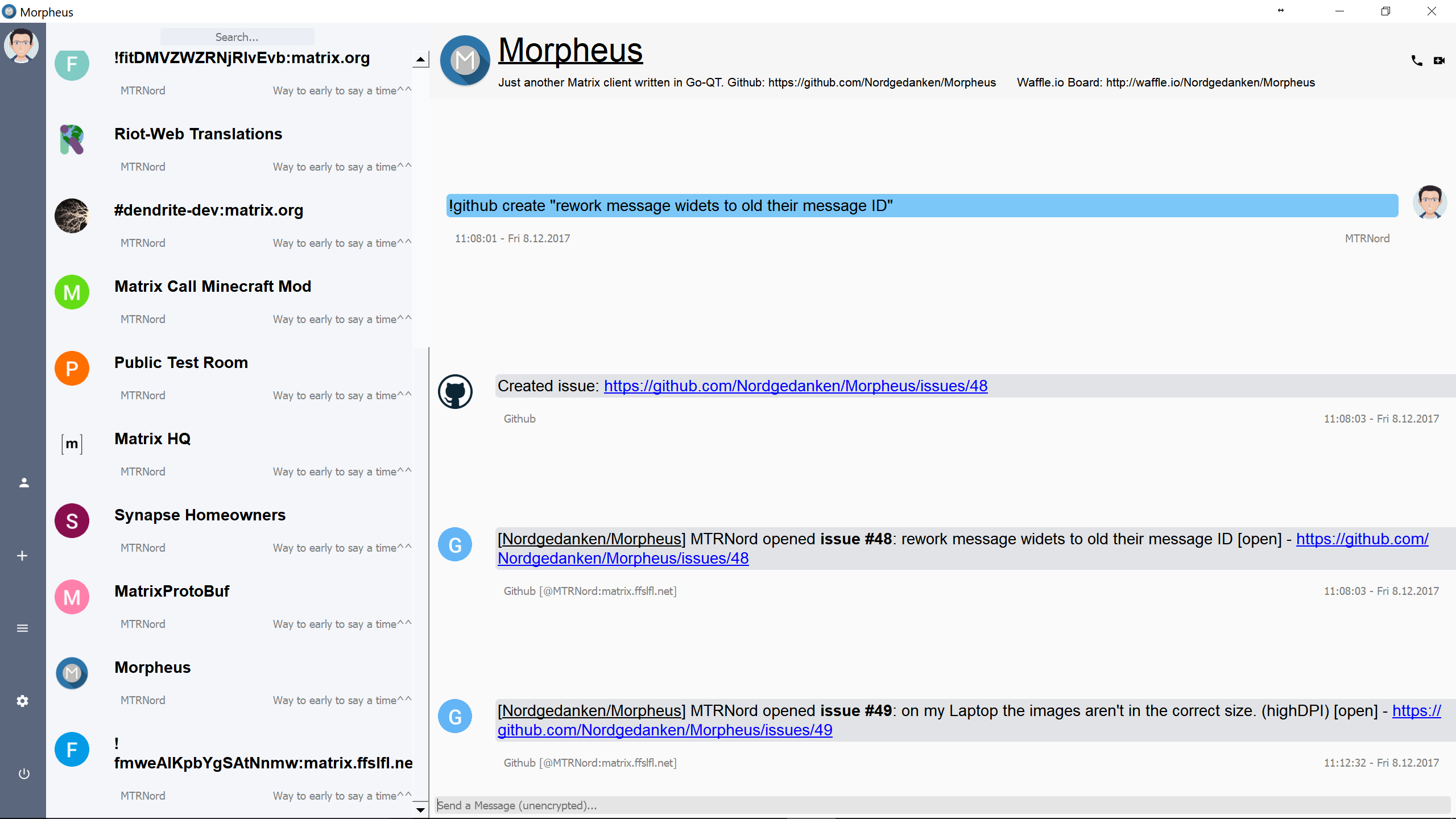Screen dimensions: 1456x819
Task: Open Synapse Homeowners room
Action: [x=233, y=529]
